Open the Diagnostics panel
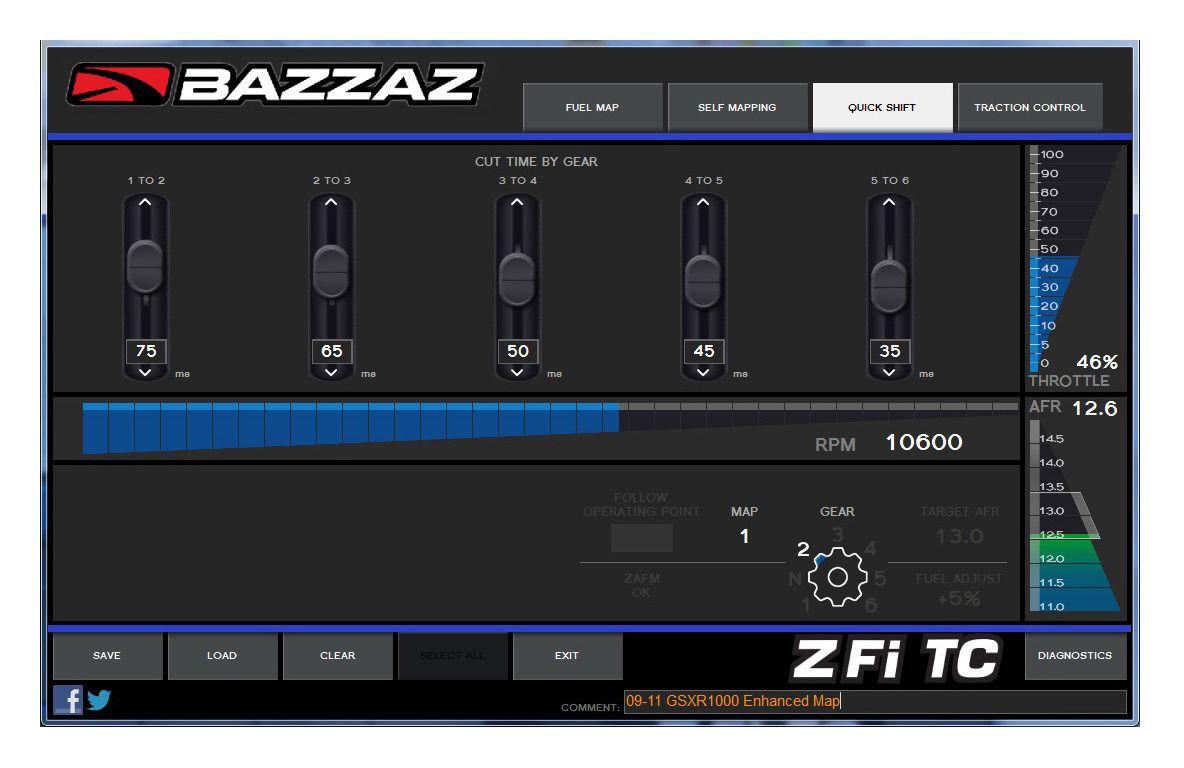This screenshot has width=1184, height=768. click(1075, 656)
